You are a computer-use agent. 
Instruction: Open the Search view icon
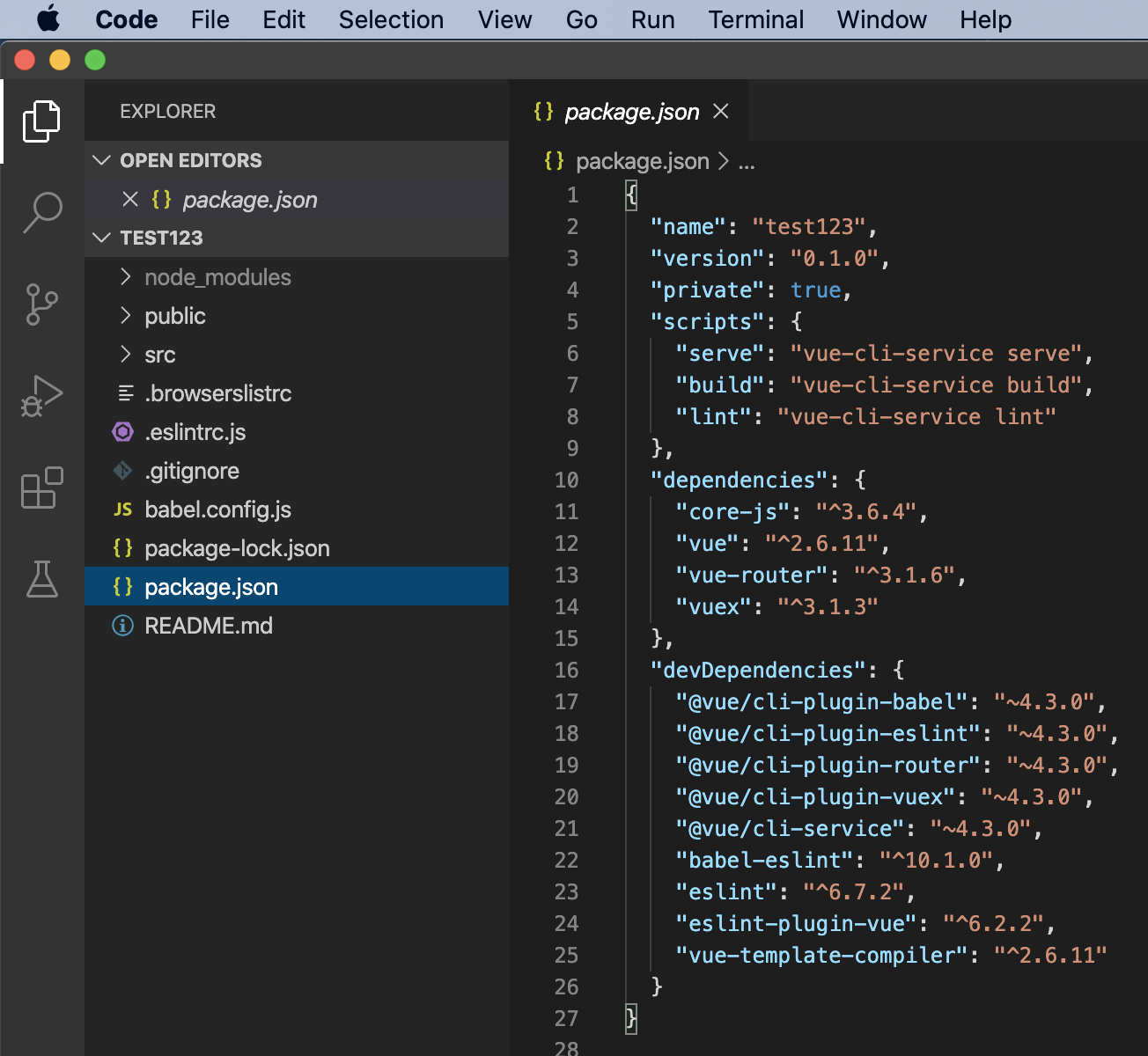coord(41,213)
